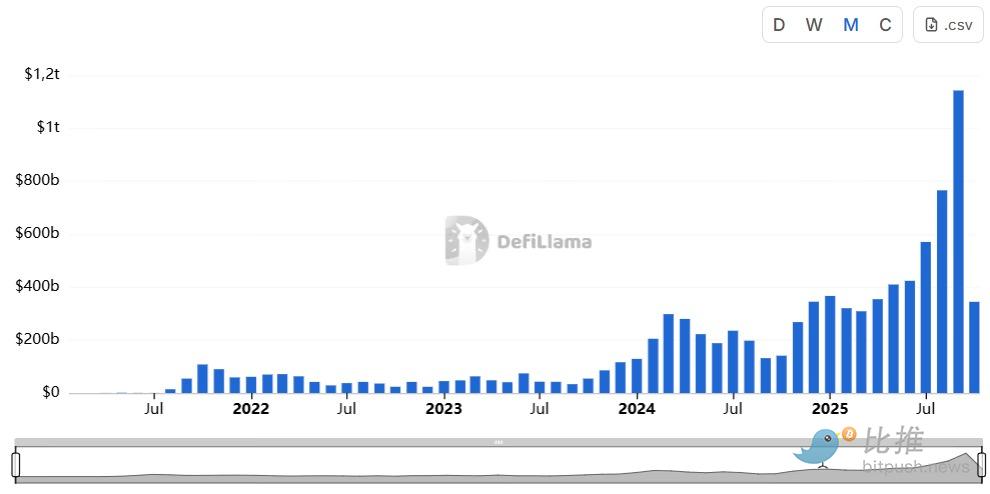This screenshot has width=990, height=494.
Task: Click the rightmost bar in the chart
Action: click(974, 347)
